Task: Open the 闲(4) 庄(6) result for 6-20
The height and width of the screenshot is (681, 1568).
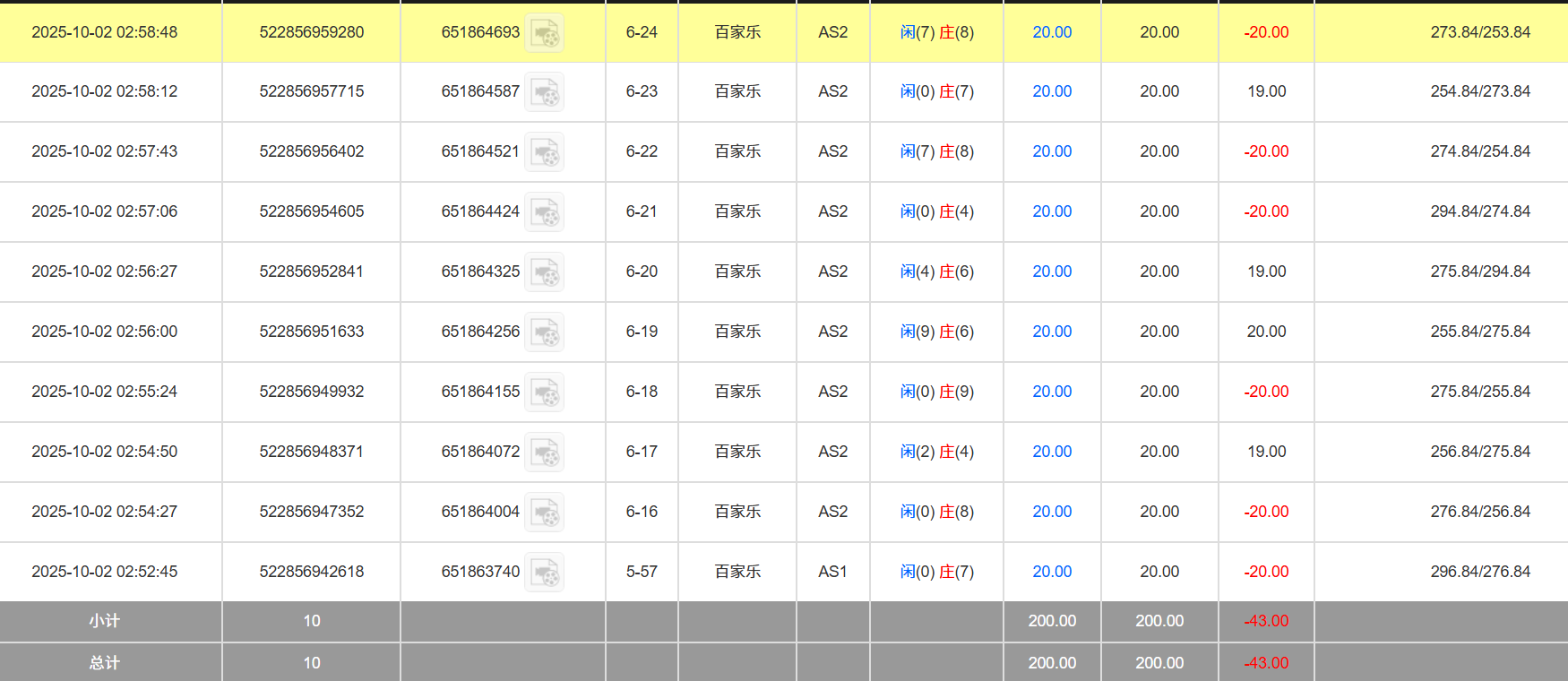Action: coord(936,272)
